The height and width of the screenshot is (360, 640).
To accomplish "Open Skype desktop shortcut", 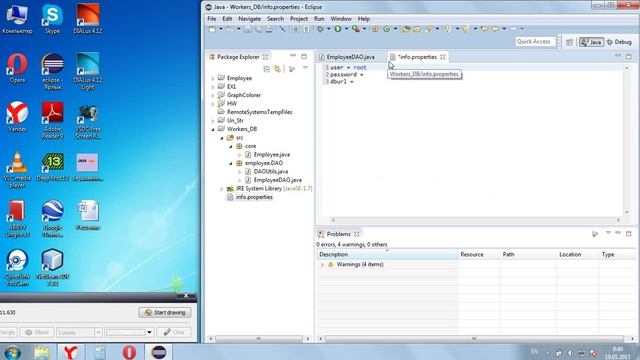I will pos(52,19).
